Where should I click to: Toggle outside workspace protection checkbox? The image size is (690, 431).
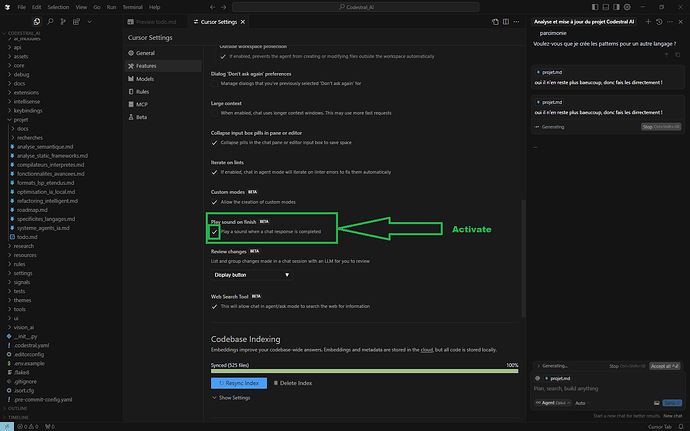223,56
